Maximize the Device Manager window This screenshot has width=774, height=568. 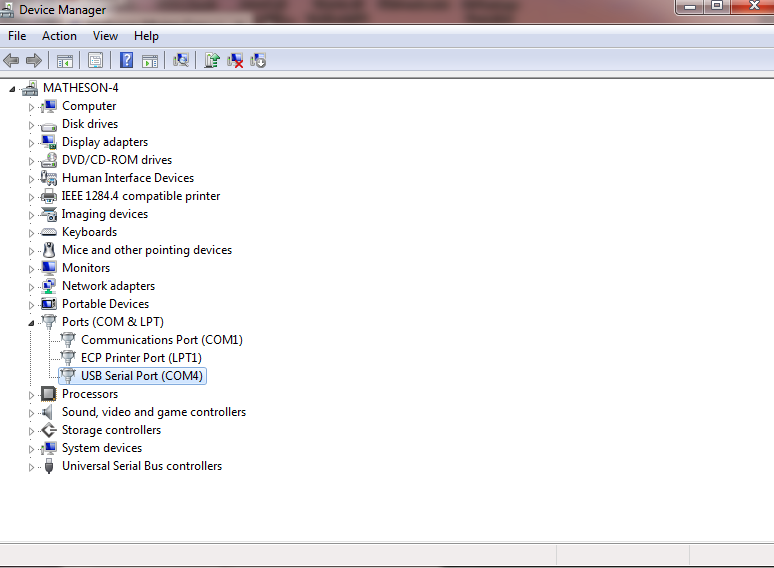(x=717, y=6)
